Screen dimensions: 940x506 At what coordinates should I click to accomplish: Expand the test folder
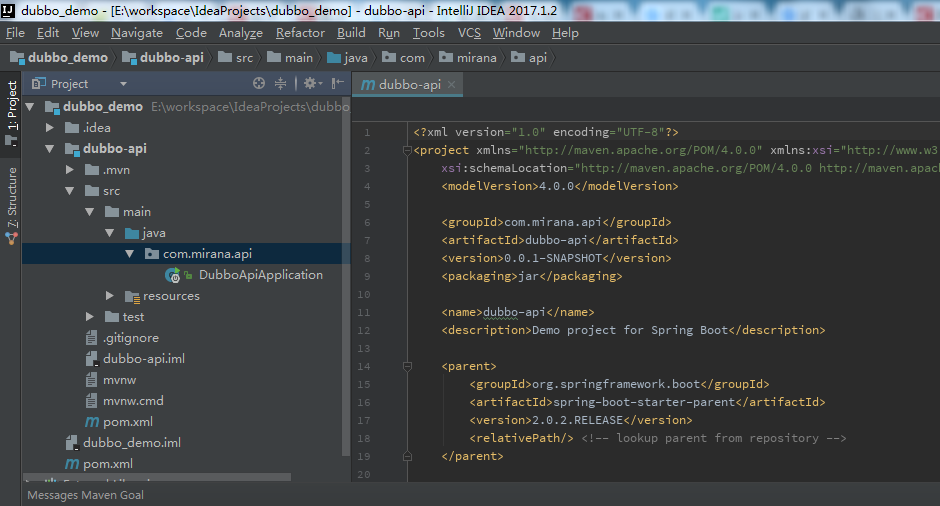coord(89,317)
